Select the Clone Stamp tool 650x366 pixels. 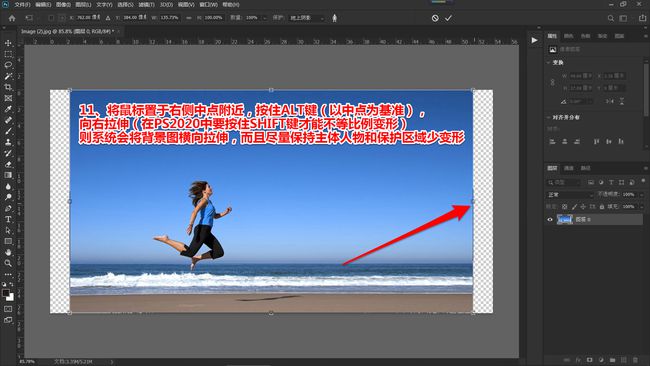pos(8,142)
